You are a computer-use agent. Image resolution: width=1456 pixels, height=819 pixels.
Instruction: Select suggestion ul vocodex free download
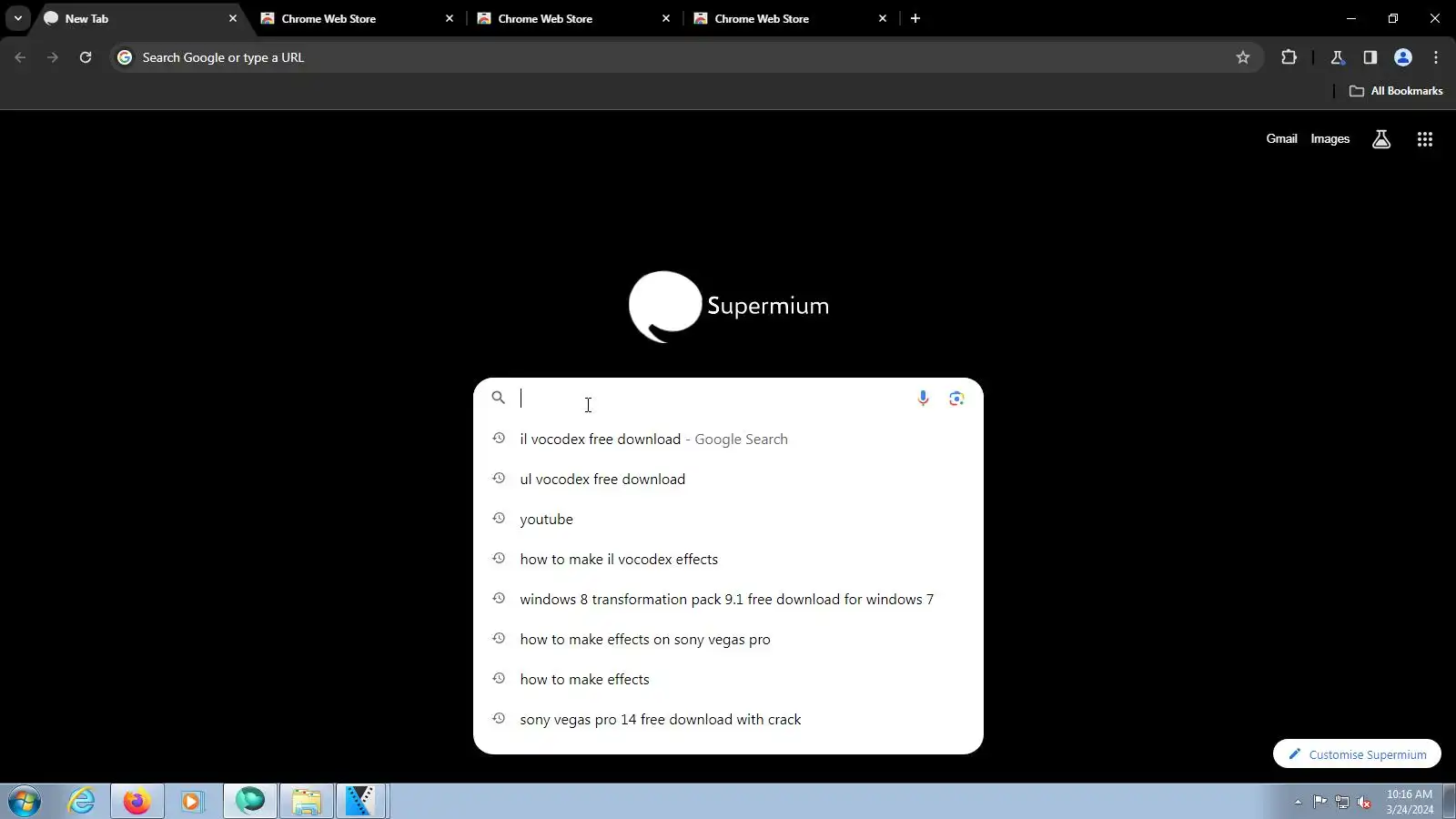[x=728, y=479]
